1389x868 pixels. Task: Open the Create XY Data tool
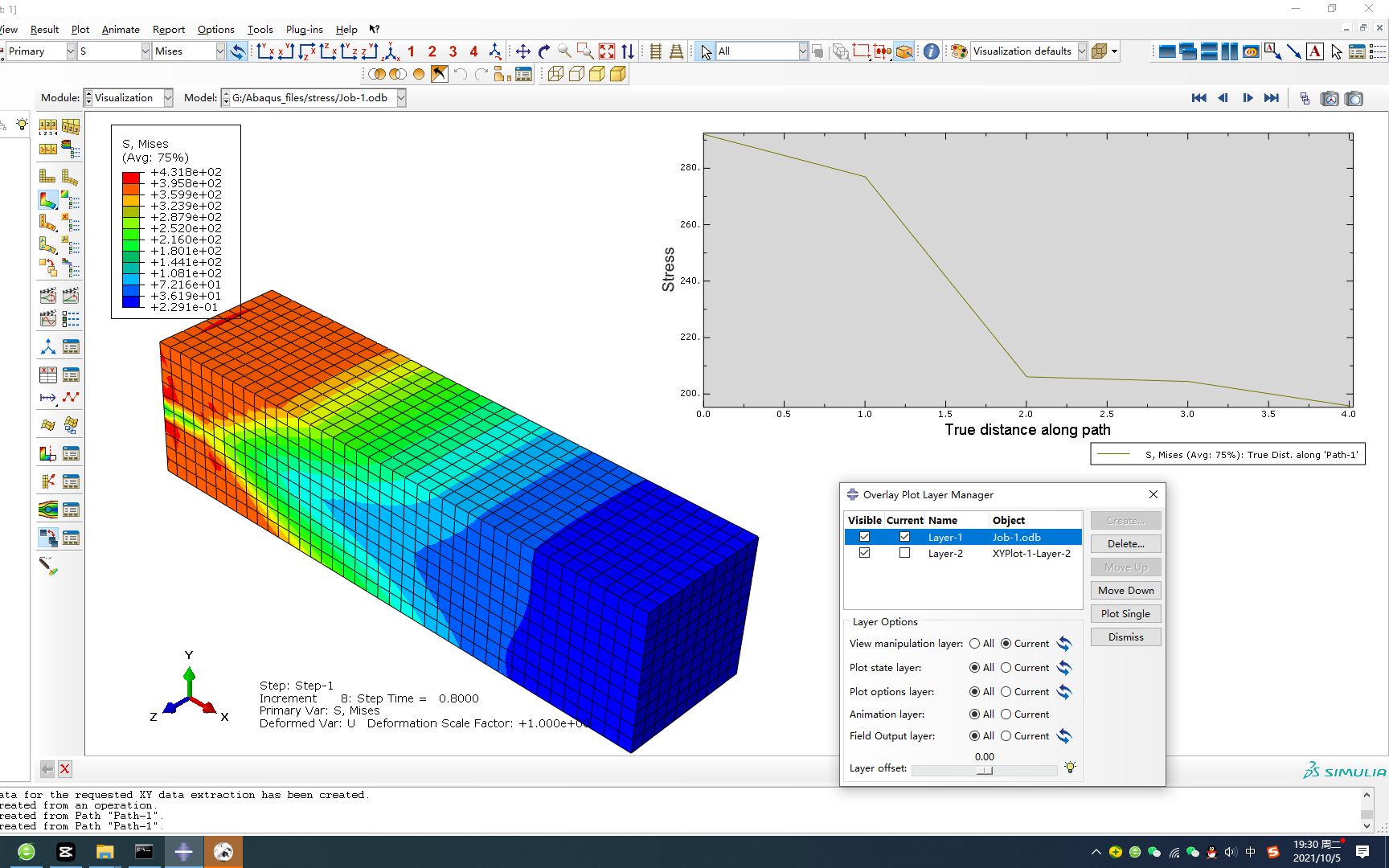pyautogui.click(x=47, y=374)
